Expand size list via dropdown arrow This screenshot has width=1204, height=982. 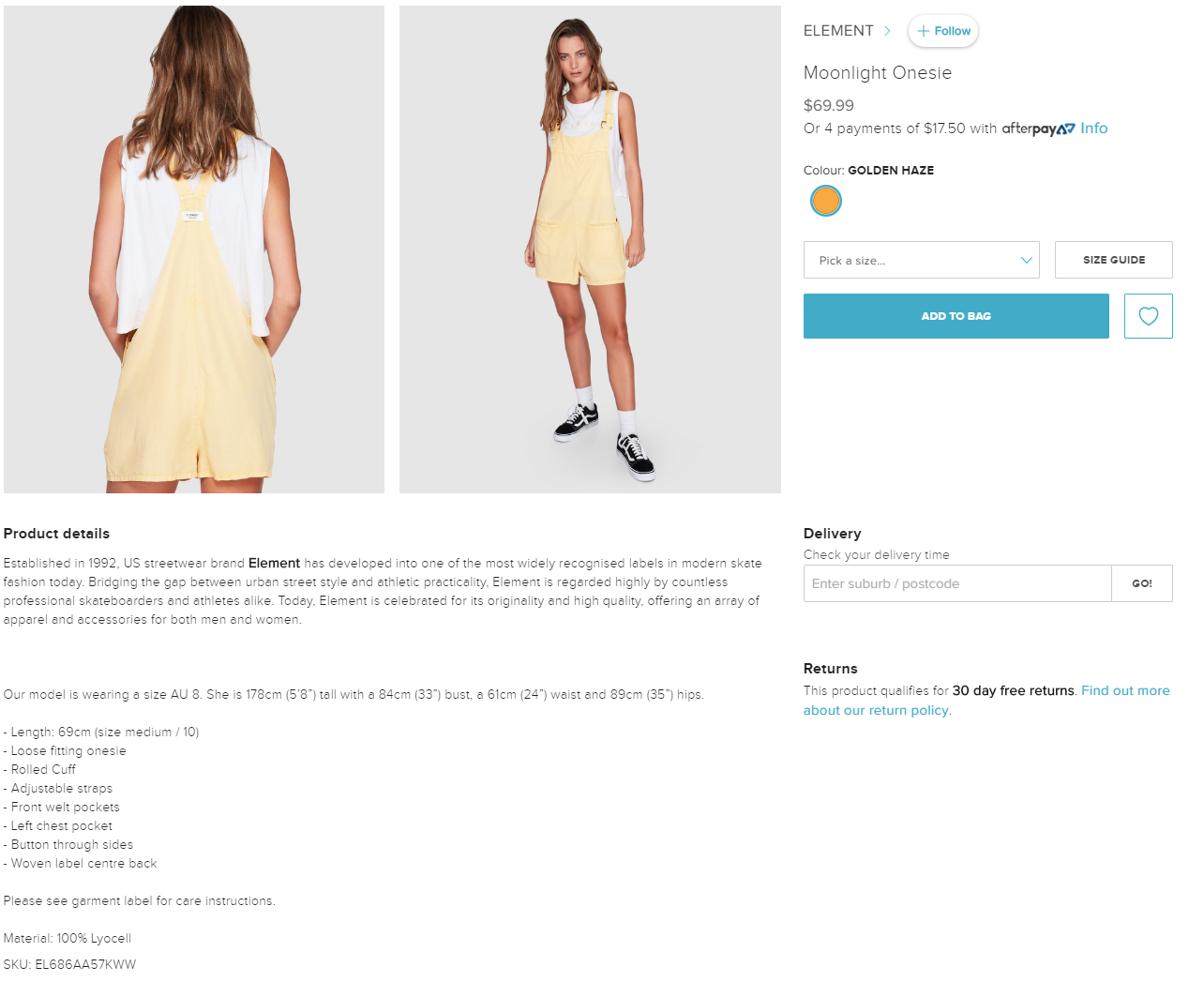[x=1027, y=261]
